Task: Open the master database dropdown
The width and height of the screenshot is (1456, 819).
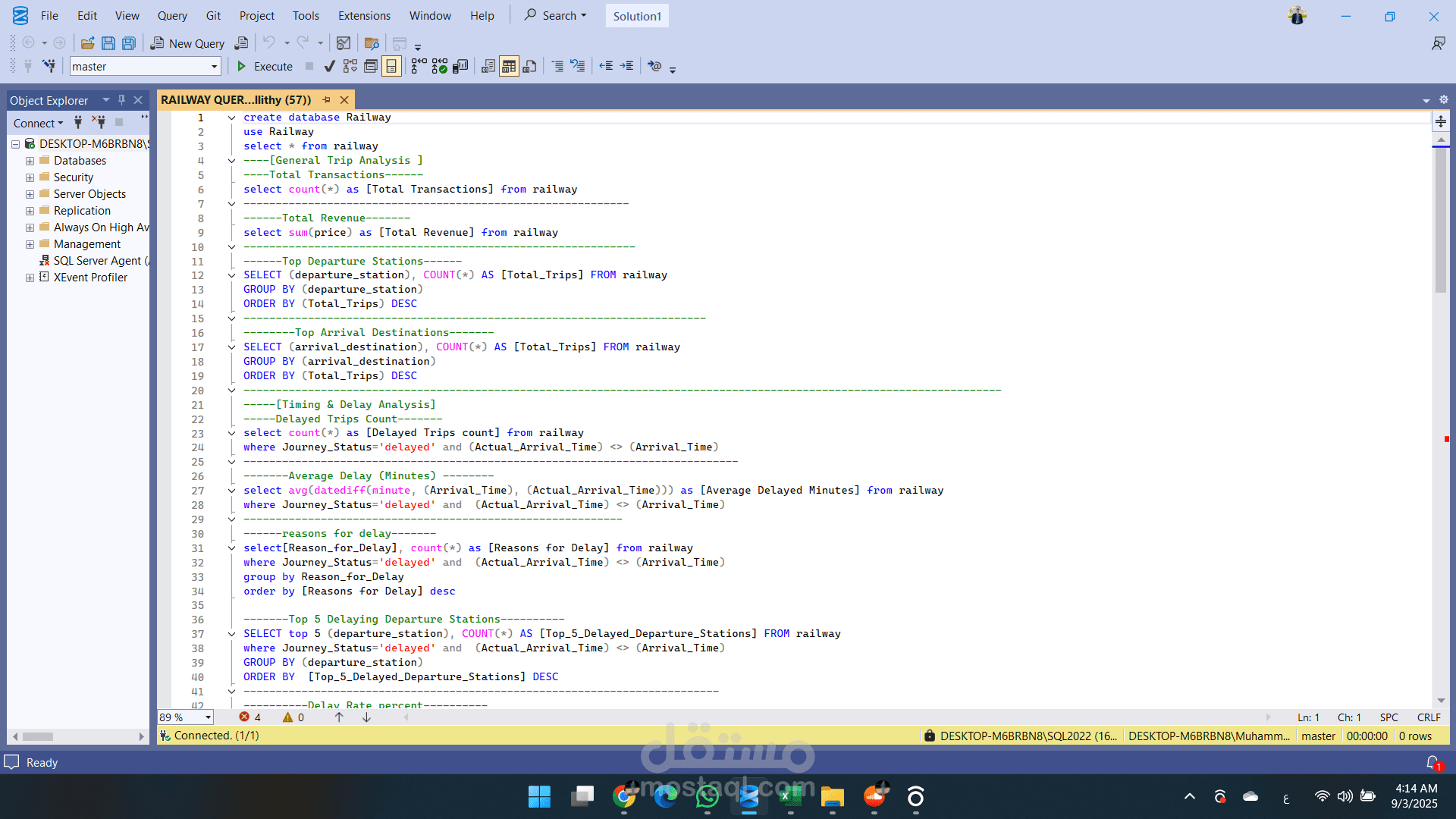Action: click(214, 67)
